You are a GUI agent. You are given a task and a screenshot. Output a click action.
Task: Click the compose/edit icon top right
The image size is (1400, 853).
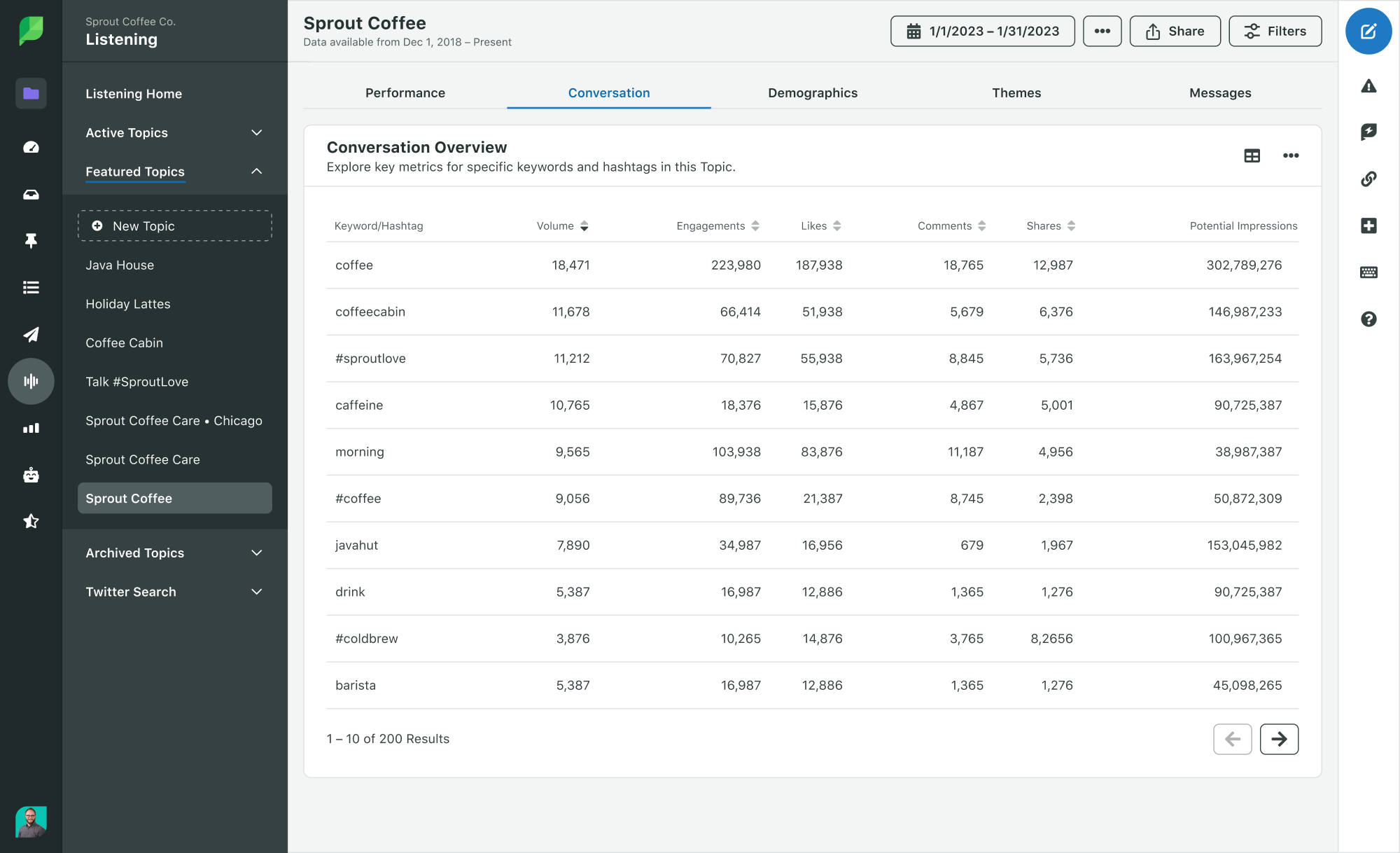[1368, 32]
